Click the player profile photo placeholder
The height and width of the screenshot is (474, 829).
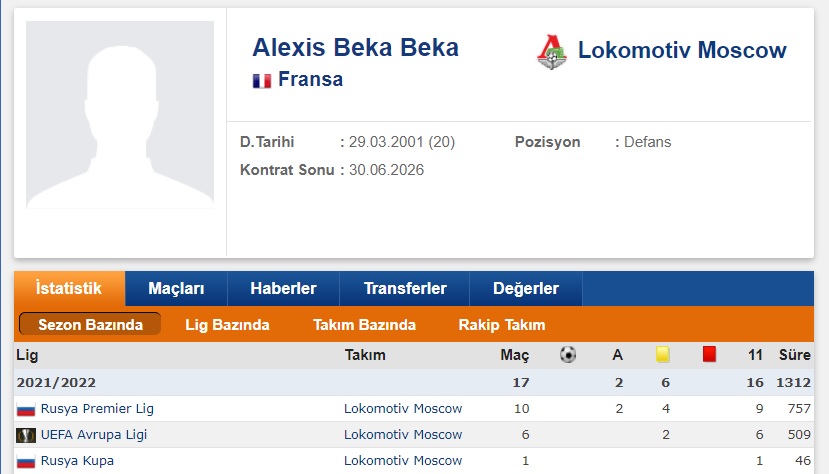pos(120,115)
